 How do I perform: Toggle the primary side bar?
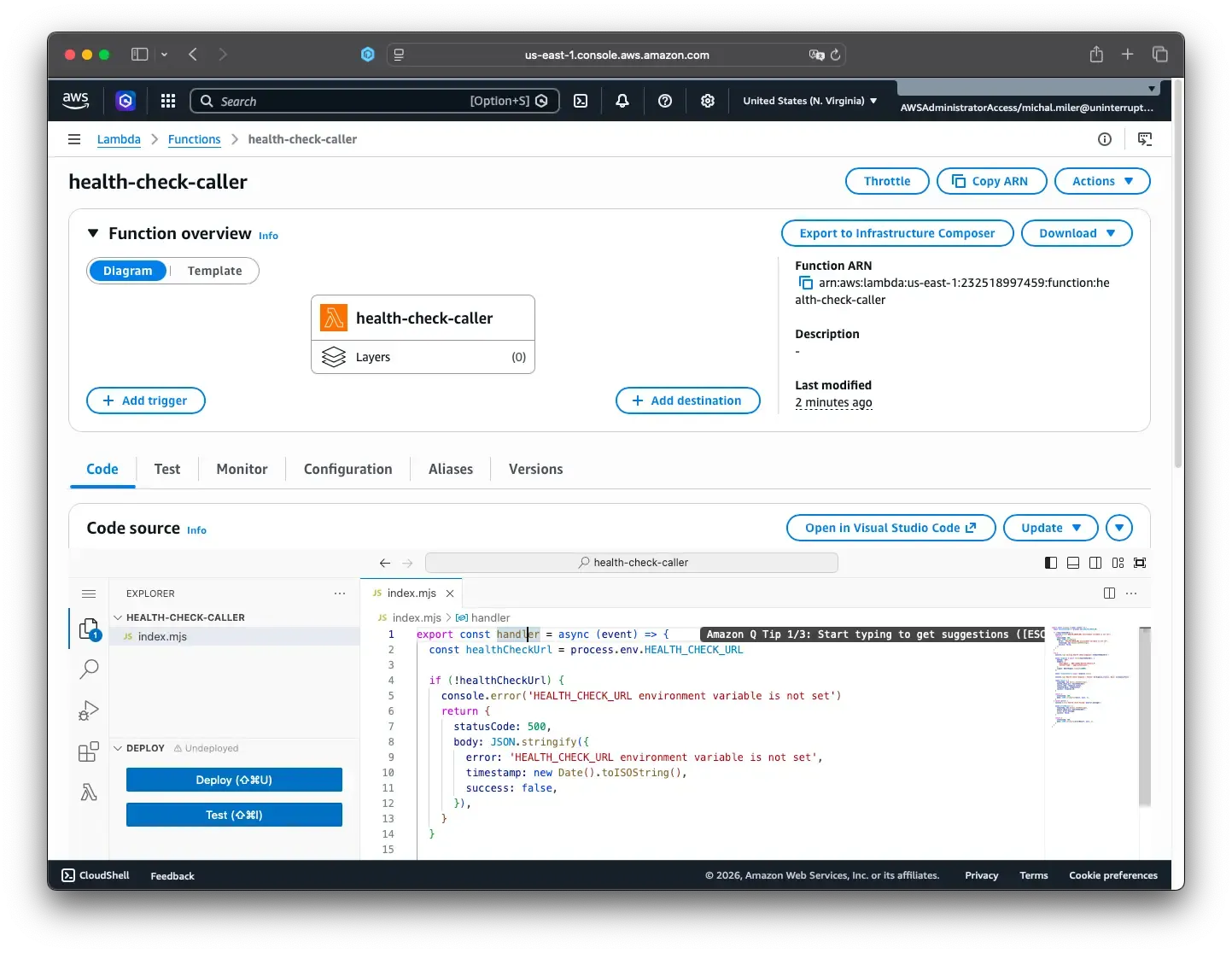coord(1051,563)
